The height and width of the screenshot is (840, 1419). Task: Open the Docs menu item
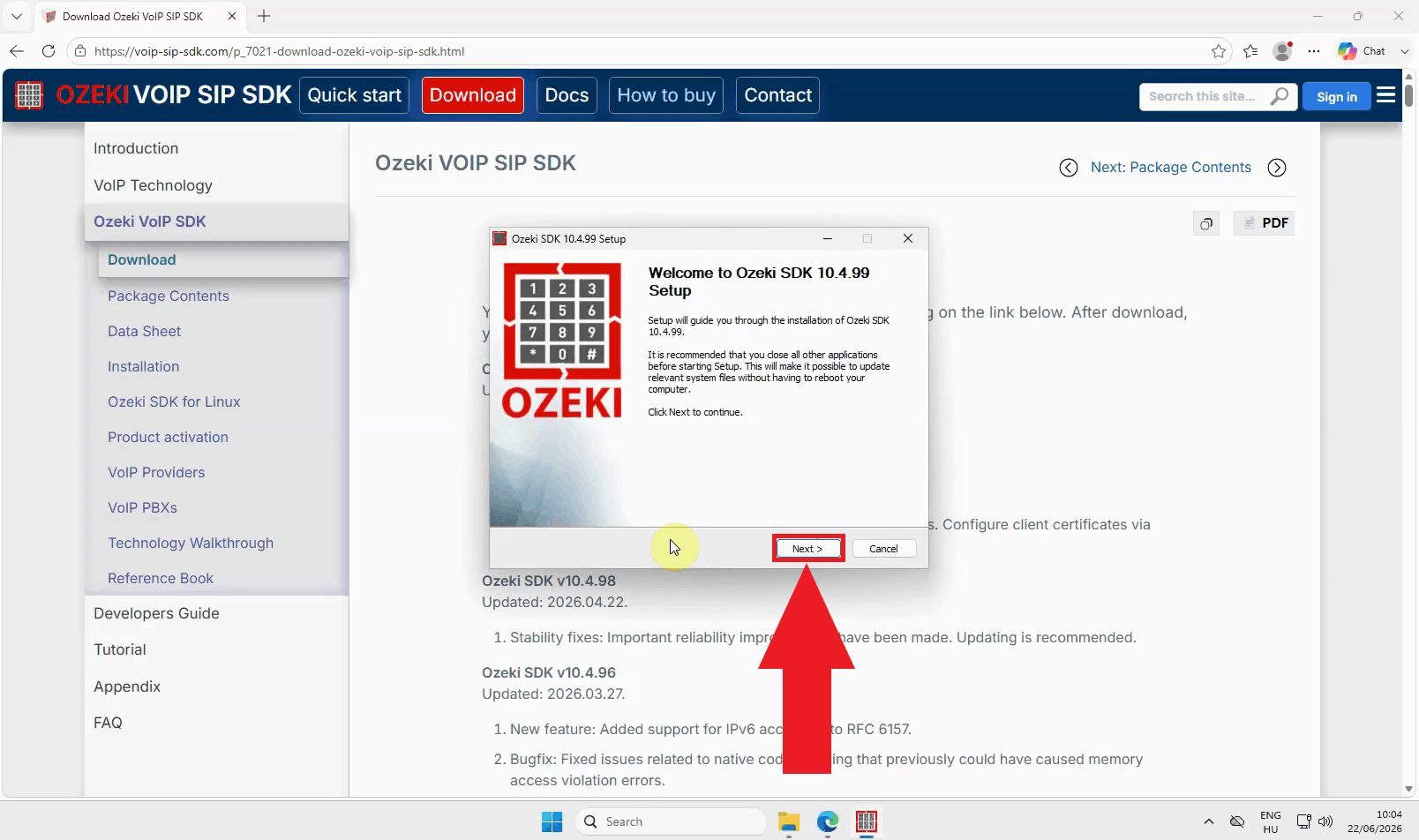coord(567,95)
